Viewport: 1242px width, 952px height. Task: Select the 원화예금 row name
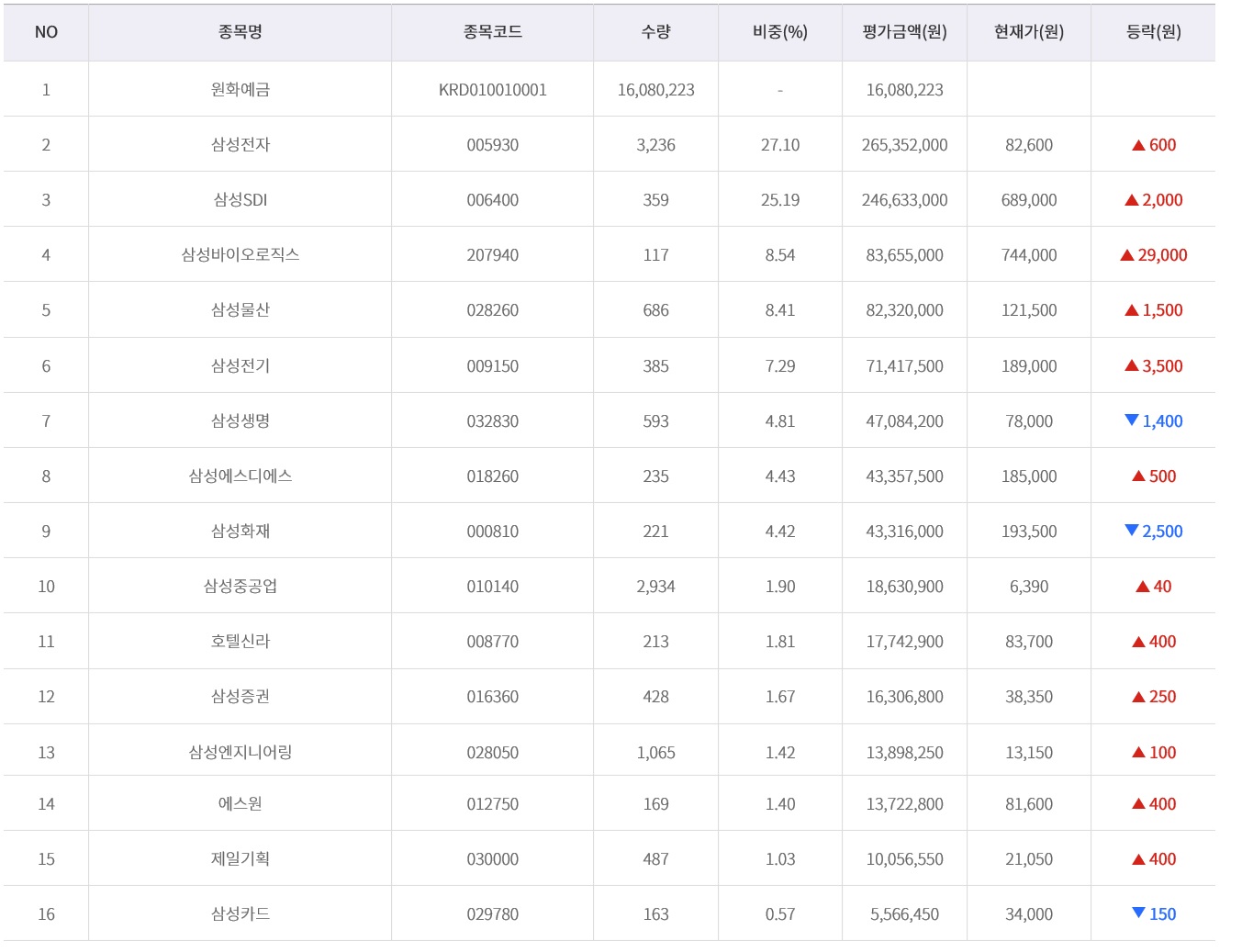[240, 89]
